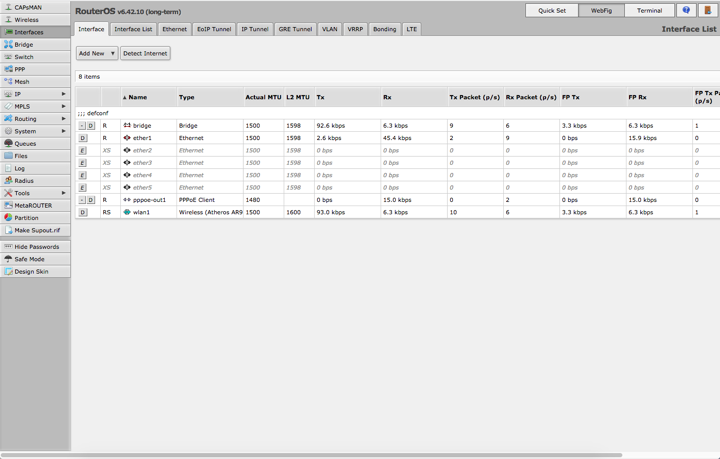Click the help question mark icon
This screenshot has width=720, height=459.
click(x=686, y=10)
